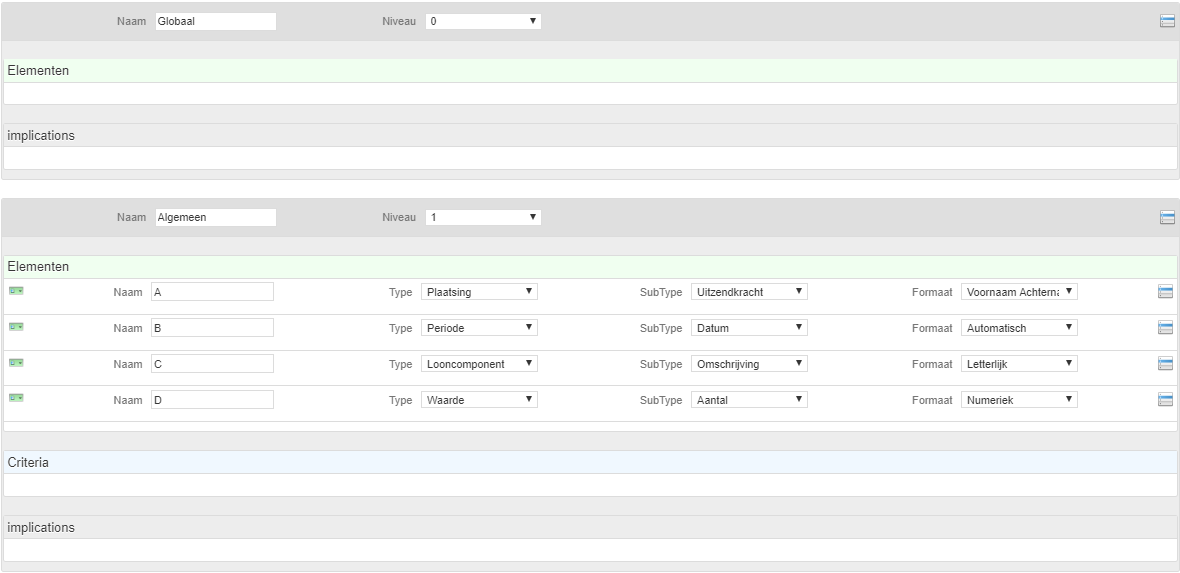Click the Elementen header in Globaal section

tap(590, 71)
